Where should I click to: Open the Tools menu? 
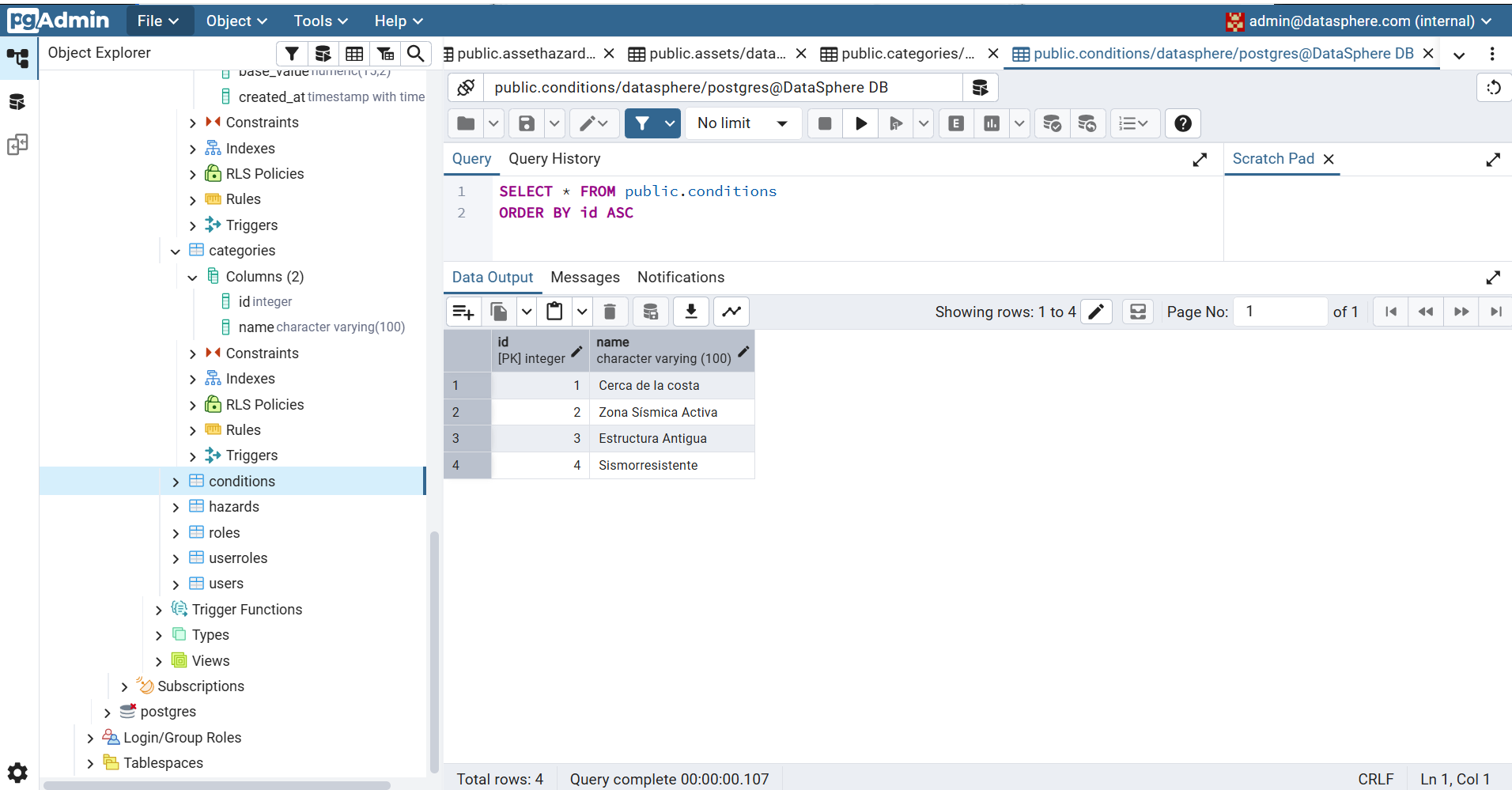pyautogui.click(x=321, y=21)
